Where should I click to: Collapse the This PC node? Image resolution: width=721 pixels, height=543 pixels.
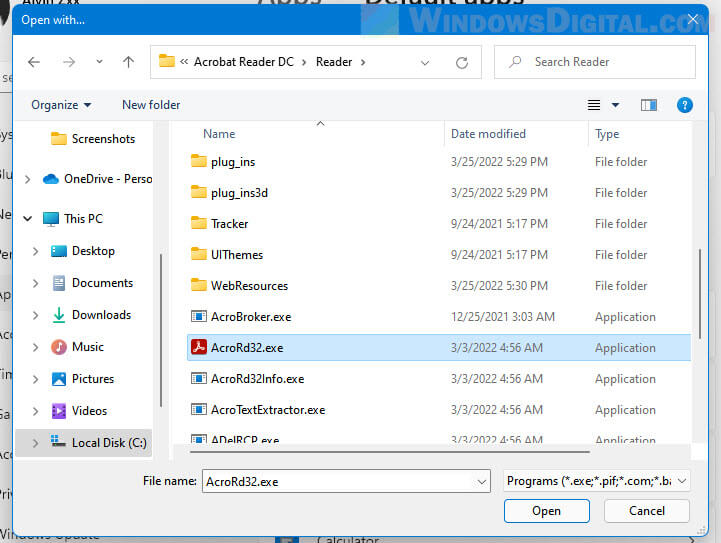point(28,219)
